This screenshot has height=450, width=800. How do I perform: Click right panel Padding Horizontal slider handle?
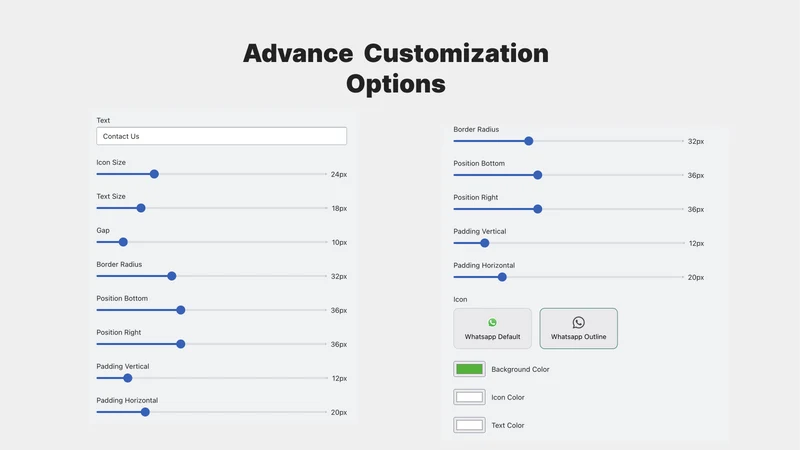503,277
